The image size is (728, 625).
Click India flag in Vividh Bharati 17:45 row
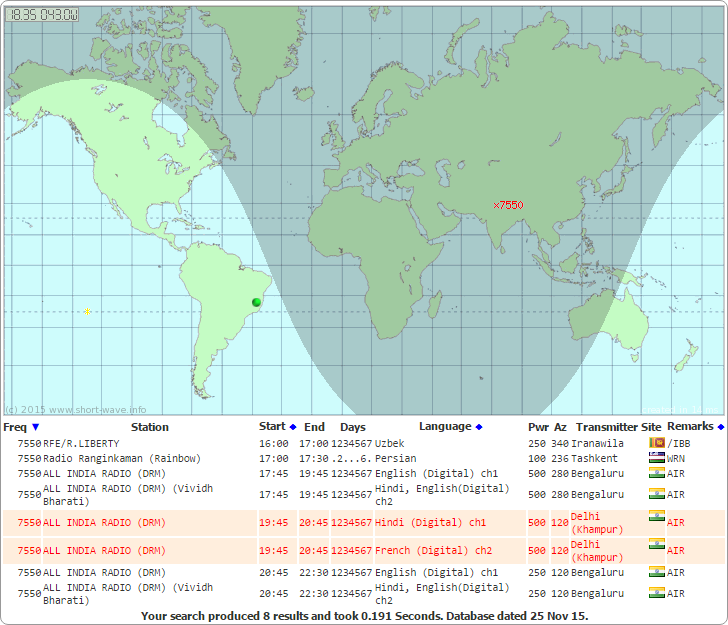[656, 494]
